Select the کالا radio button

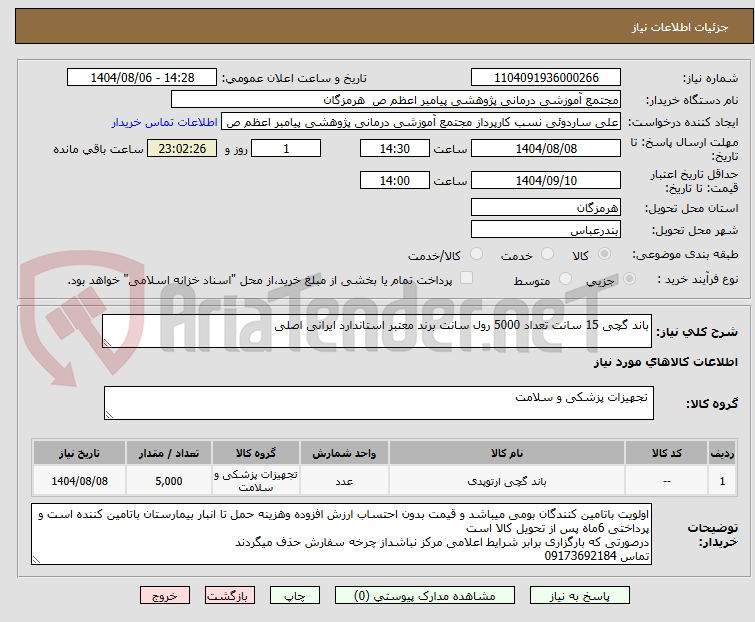[604, 254]
